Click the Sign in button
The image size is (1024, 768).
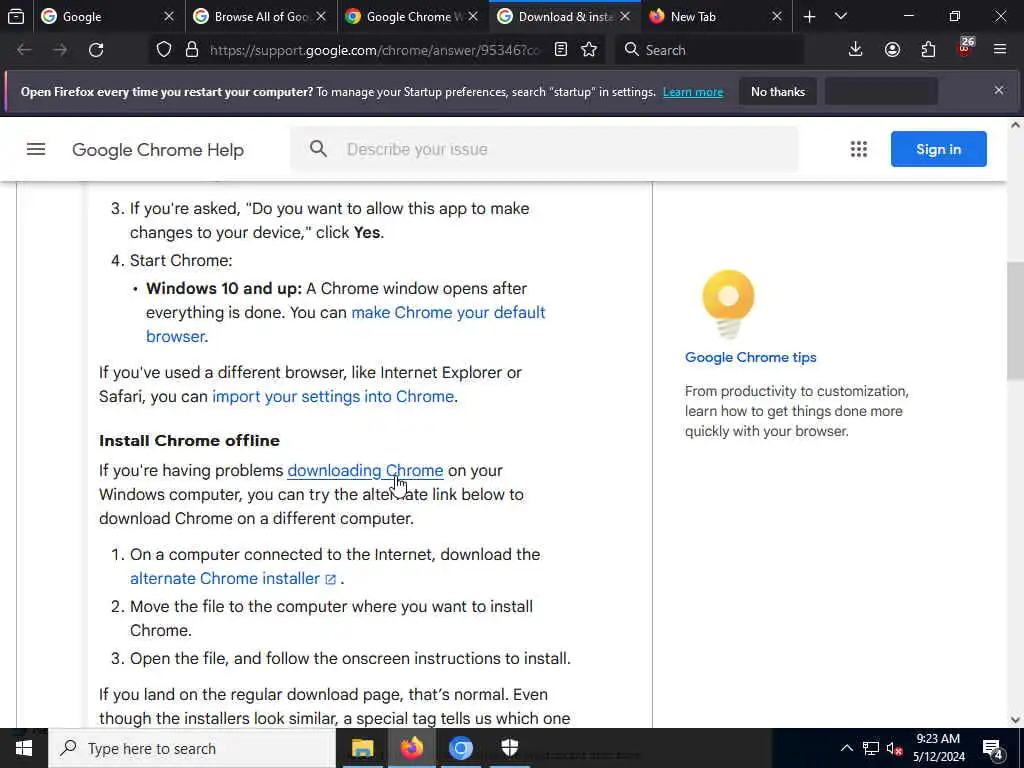tap(938, 149)
